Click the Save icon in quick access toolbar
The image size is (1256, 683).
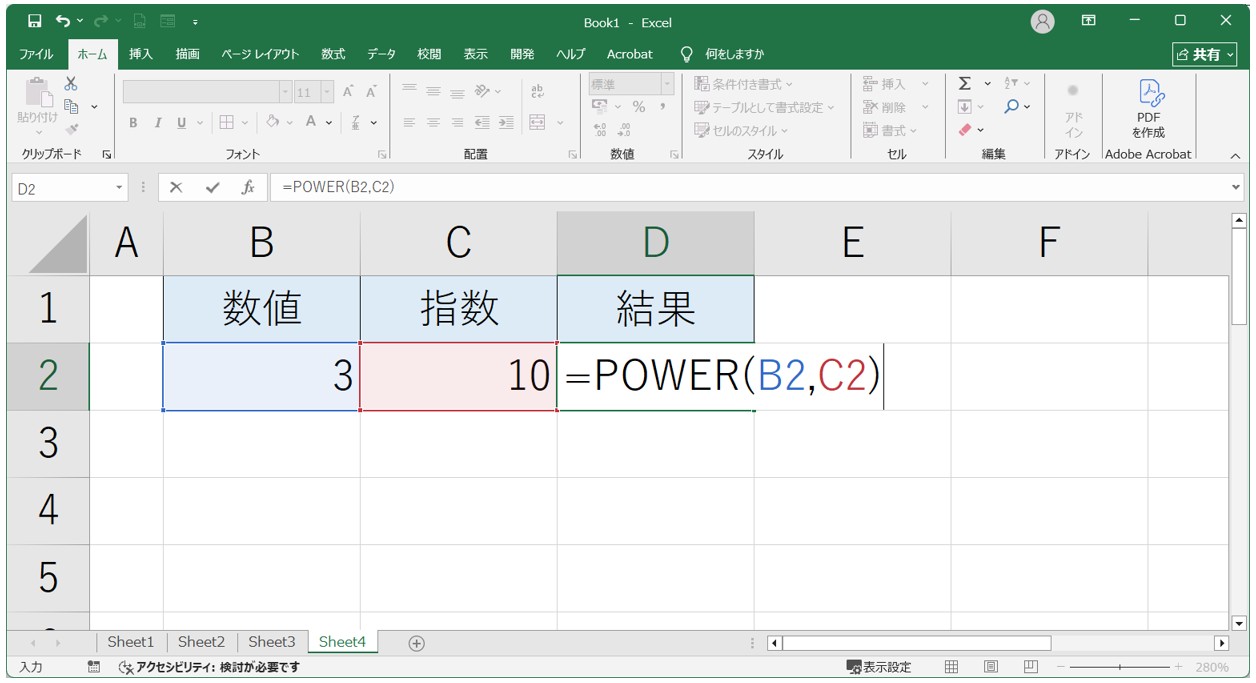point(35,21)
